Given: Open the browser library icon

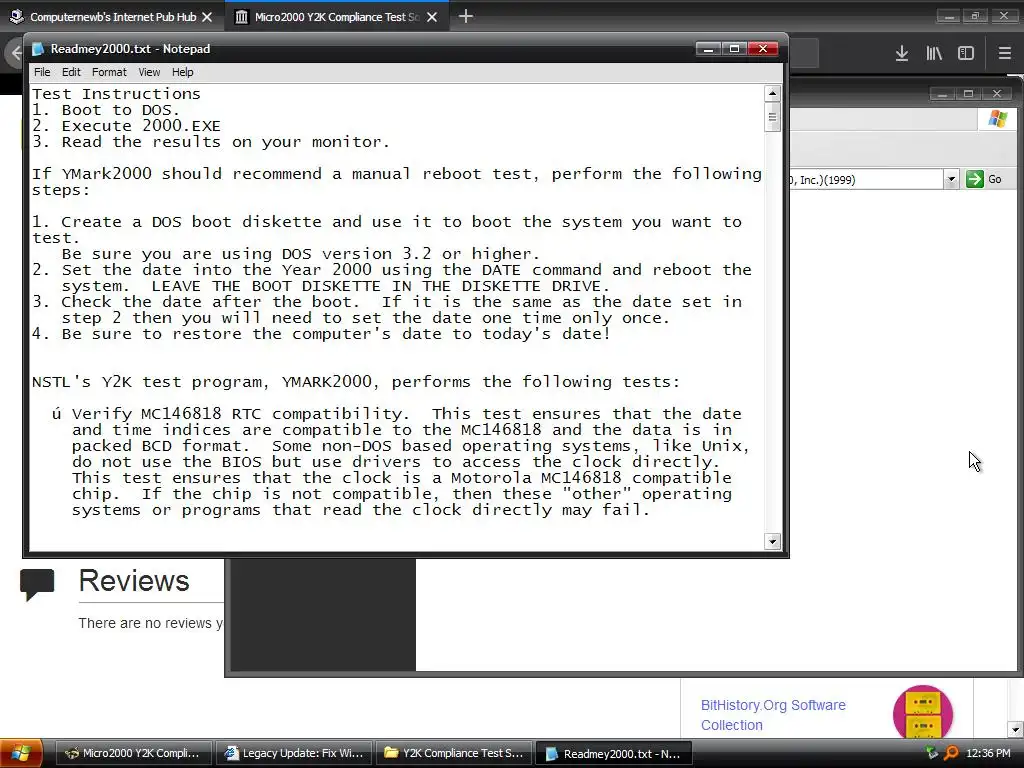Looking at the screenshot, I should coord(934,54).
